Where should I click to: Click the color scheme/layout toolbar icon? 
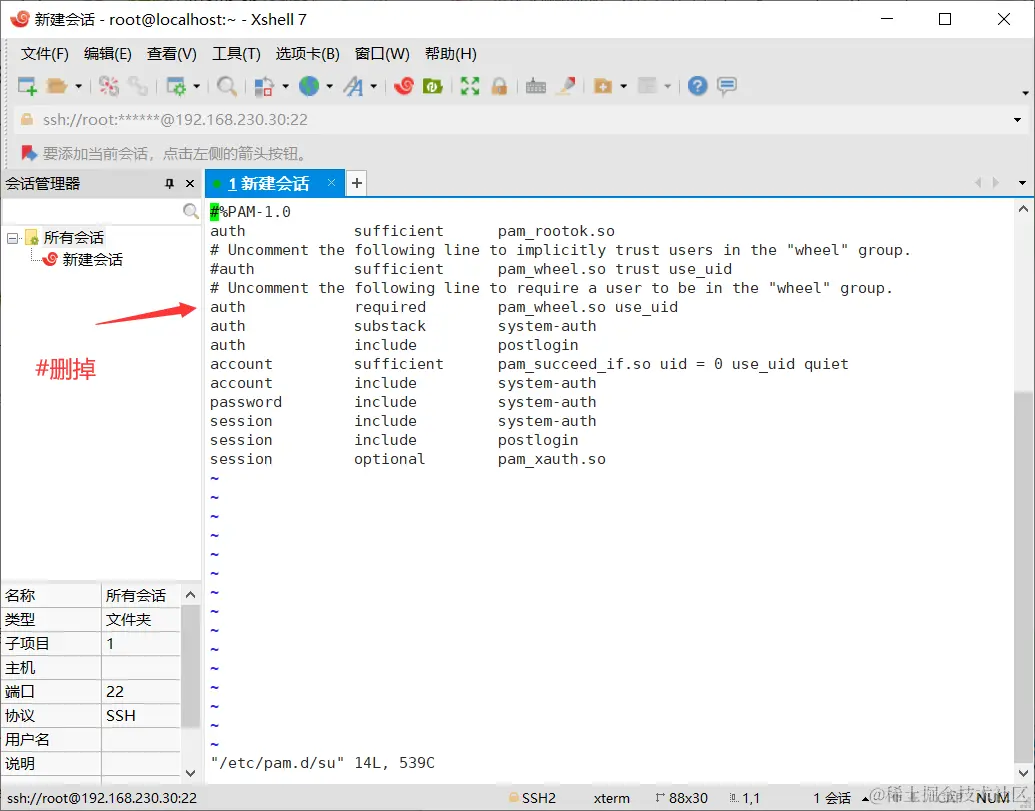click(264, 86)
